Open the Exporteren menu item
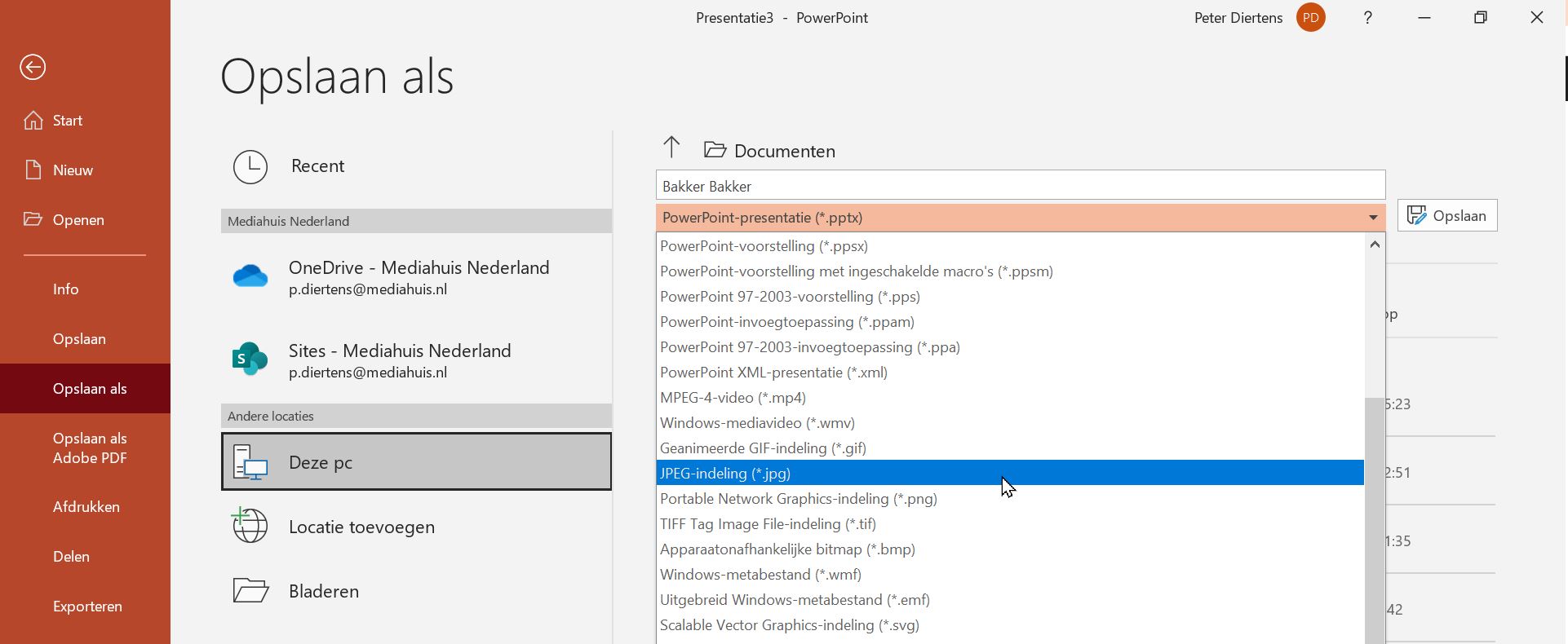The image size is (1568, 644). [x=87, y=607]
